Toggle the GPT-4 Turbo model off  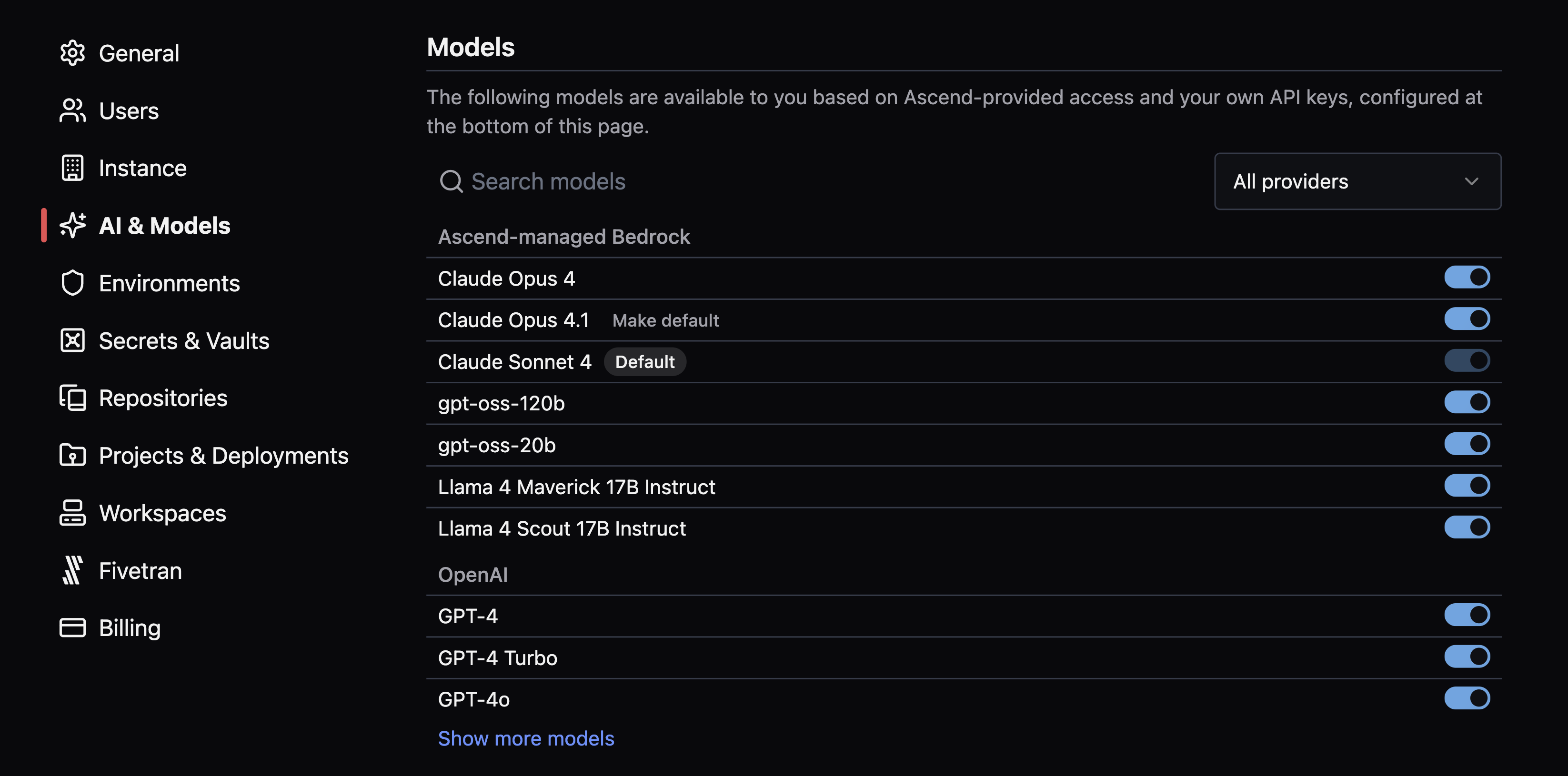(x=1467, y=657)
